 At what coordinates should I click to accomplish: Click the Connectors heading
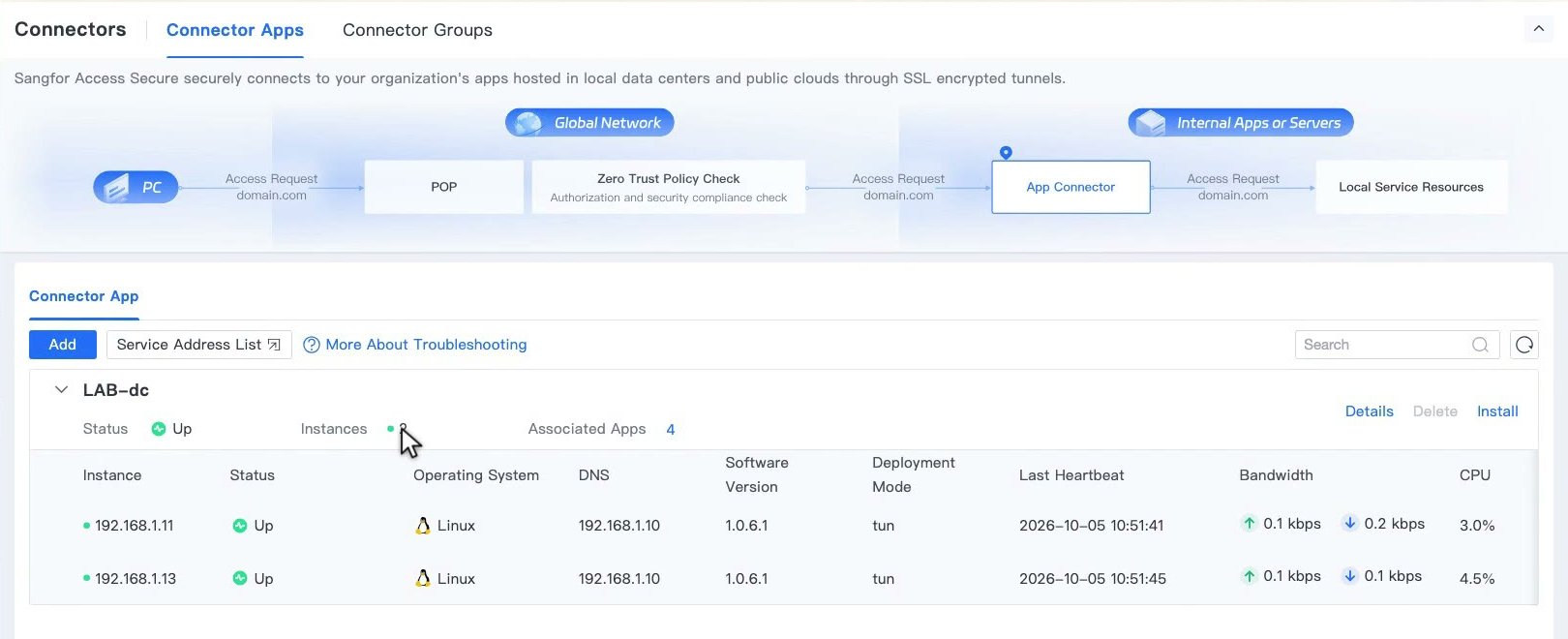click(71, 29)
